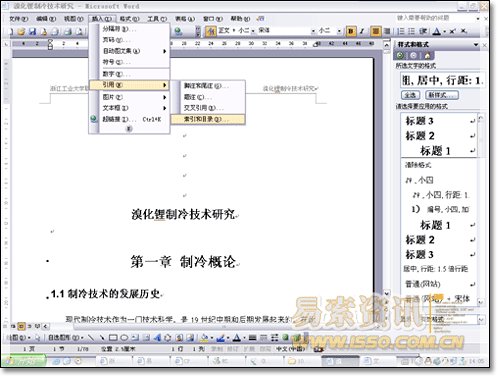Click the task pane back arrow icon
The width and height of the screenshot is (500, 378).
point(400,56)
